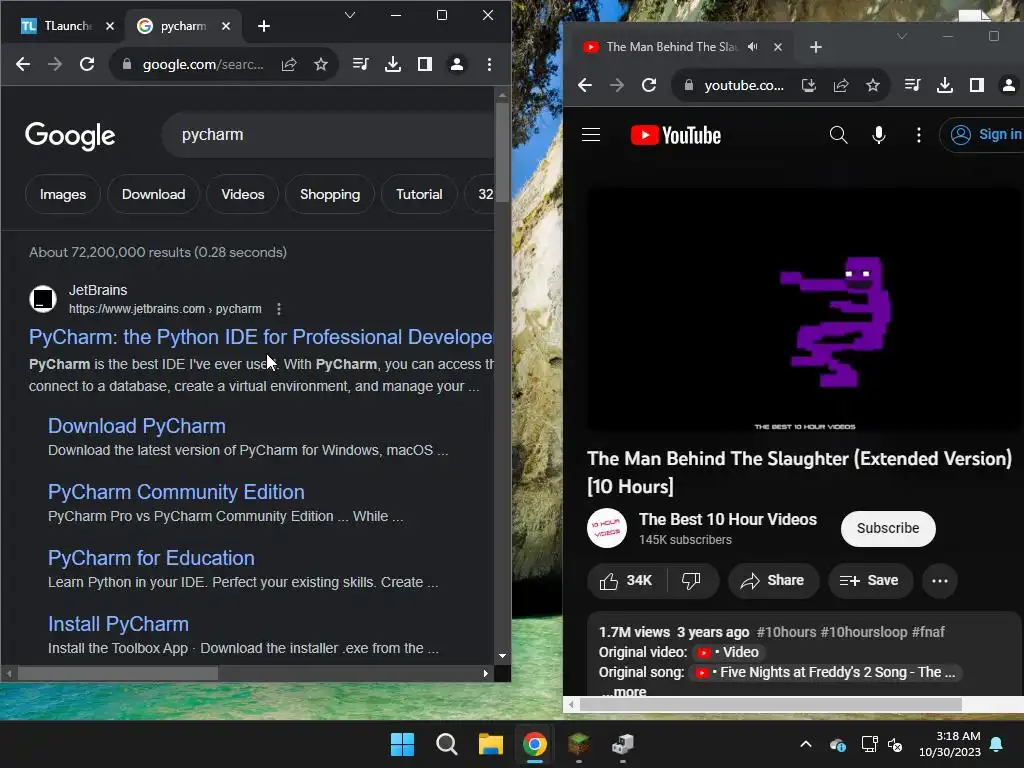Open Download PyCharm link
This screenshot has height=768, width=1024.
pyautogui.click(x=136, y=426)
